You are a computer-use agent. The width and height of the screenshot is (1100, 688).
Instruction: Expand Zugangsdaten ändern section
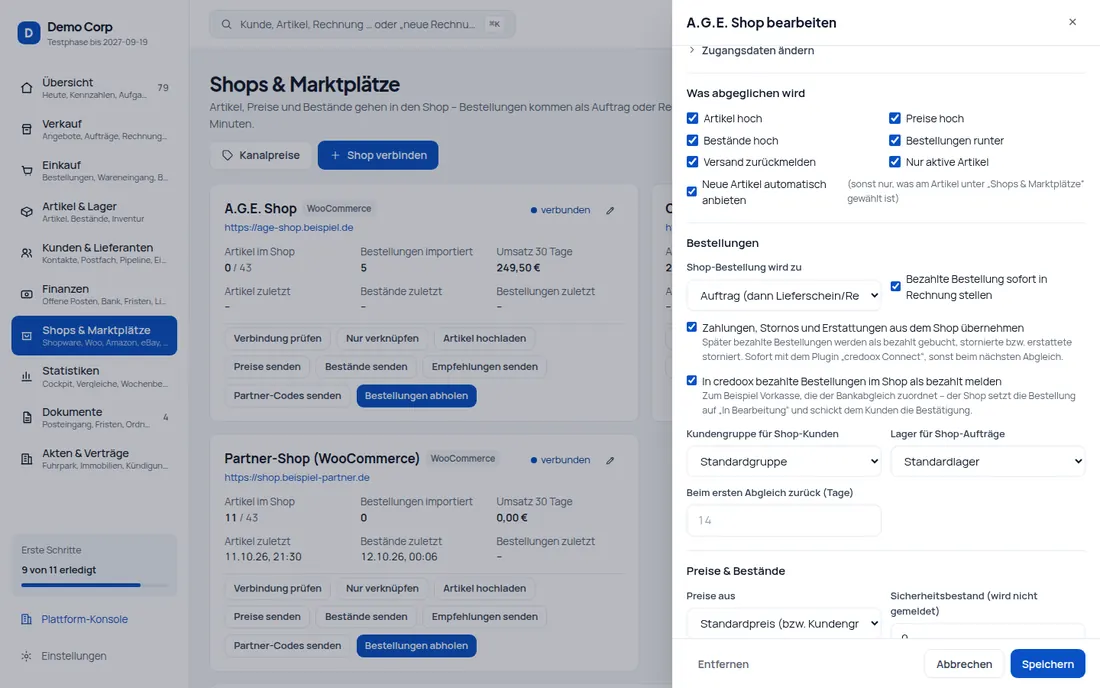(x=751, y=50)
